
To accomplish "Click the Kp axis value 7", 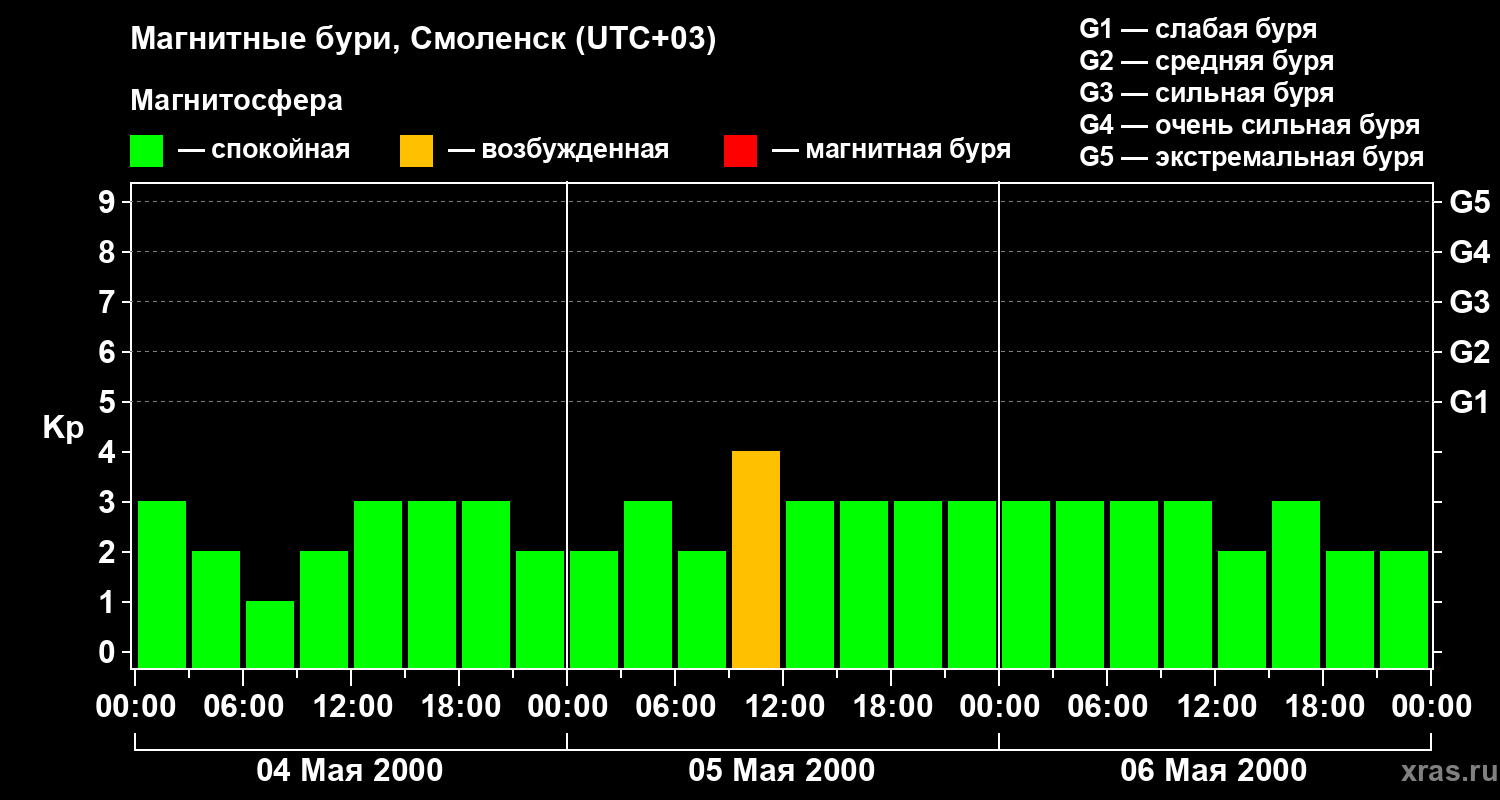I will 109,302.
